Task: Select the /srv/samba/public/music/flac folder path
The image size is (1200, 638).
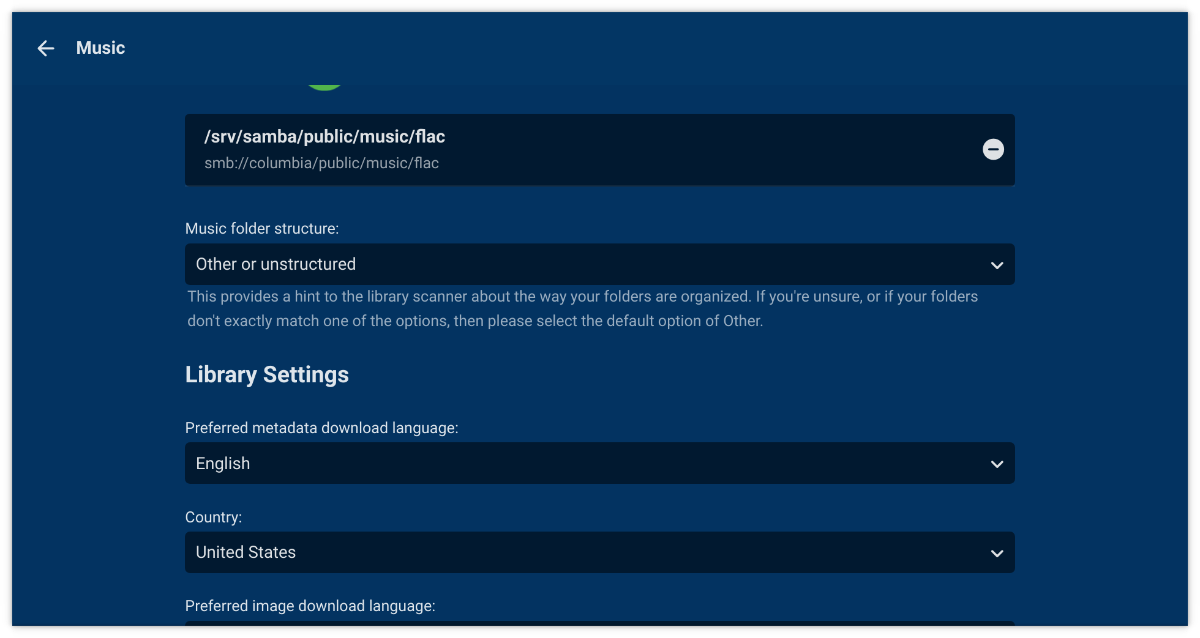Action: pyautogui.click(x=324, y=137)
